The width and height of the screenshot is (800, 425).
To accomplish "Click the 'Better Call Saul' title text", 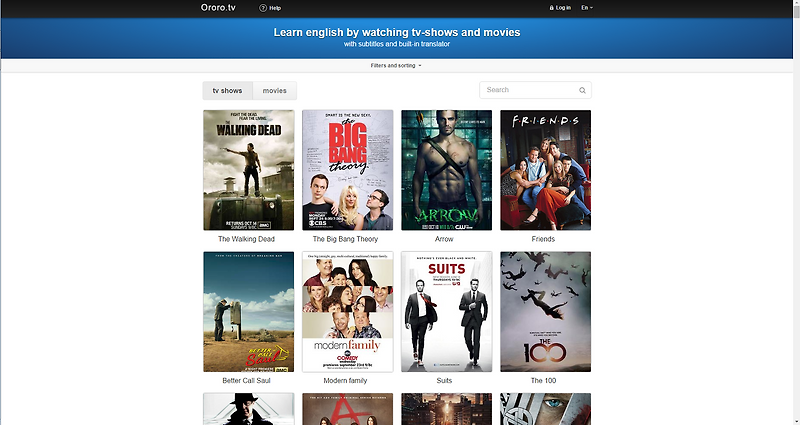I will pyautogui.click(x=246, y=381).
